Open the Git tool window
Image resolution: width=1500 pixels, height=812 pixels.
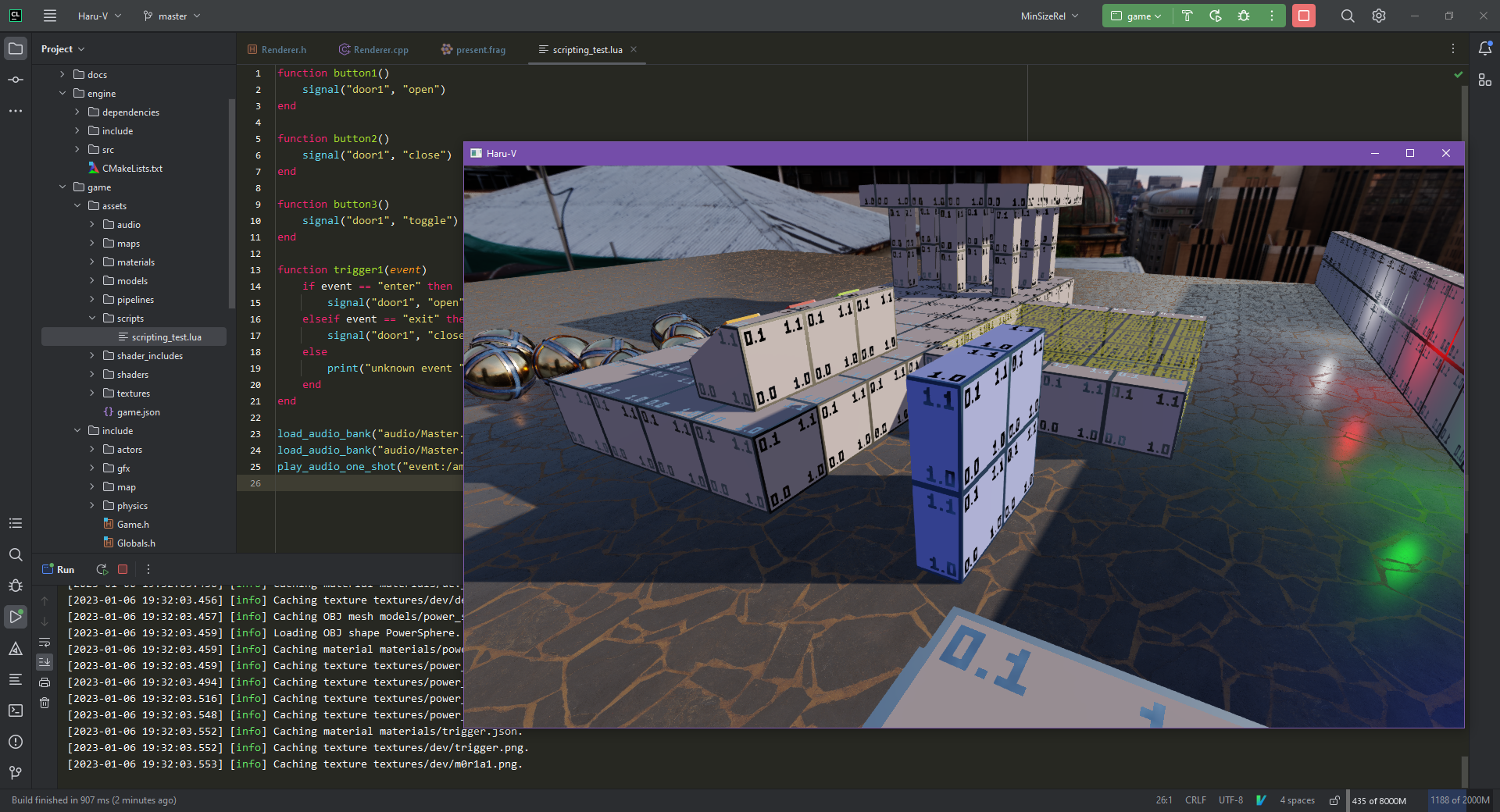coord(16,773)
